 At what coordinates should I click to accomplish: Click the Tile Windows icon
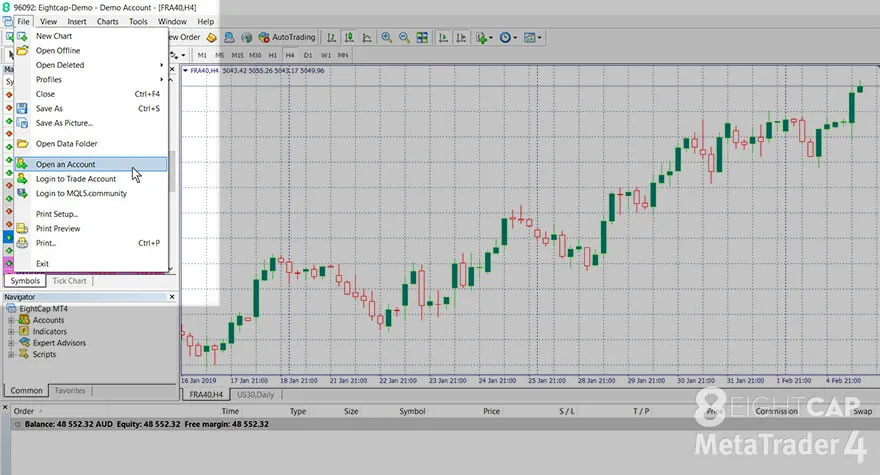point(422,38)
